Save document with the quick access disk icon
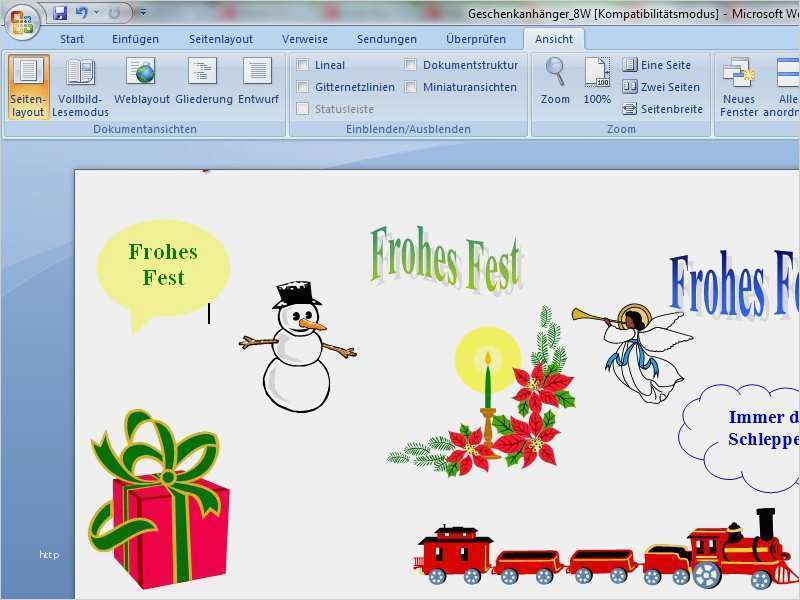This screenshot has height=600, width=800. pos(60,13)
